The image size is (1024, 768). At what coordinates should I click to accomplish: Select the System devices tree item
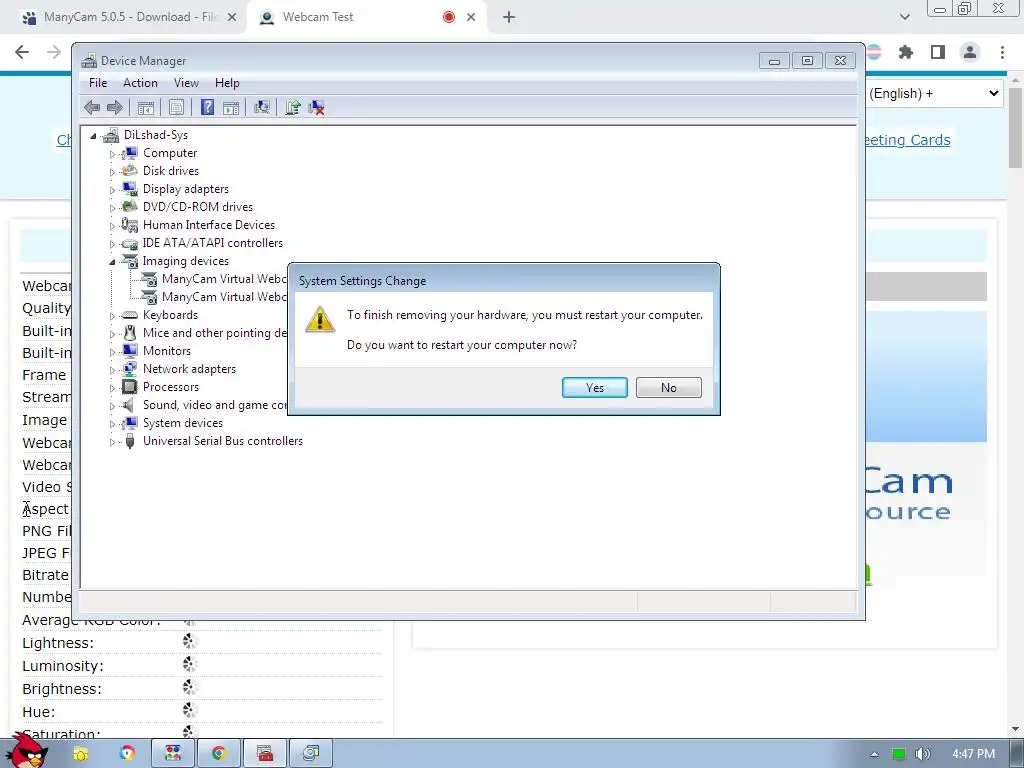[x=183, y=423]
